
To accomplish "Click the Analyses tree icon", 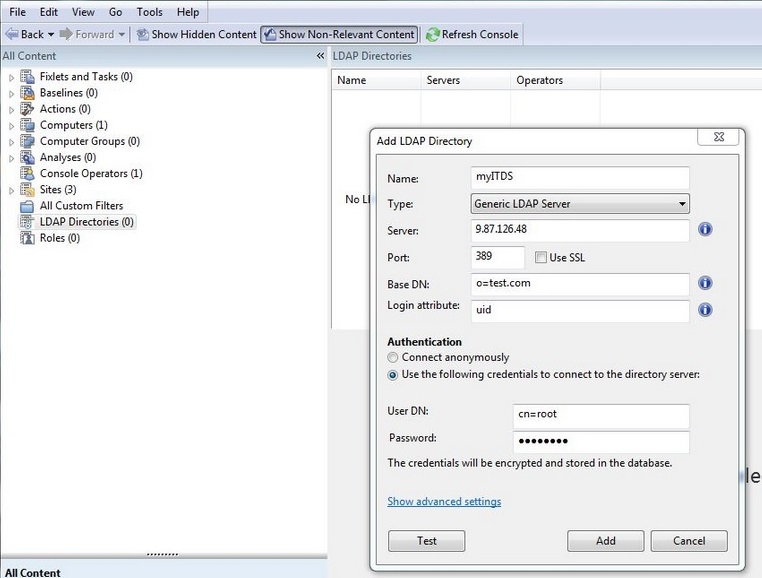I will [x=27, y=157].
